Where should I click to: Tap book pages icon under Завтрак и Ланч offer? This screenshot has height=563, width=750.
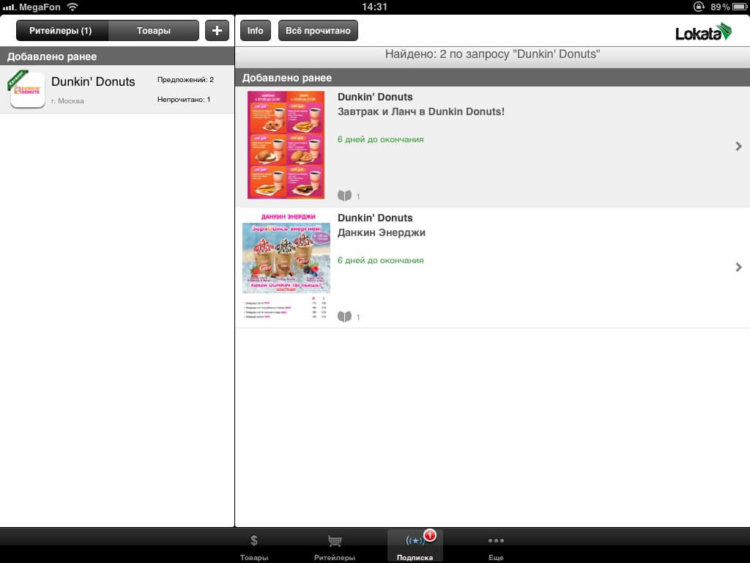pyautogui.click(x=344, y=195)
